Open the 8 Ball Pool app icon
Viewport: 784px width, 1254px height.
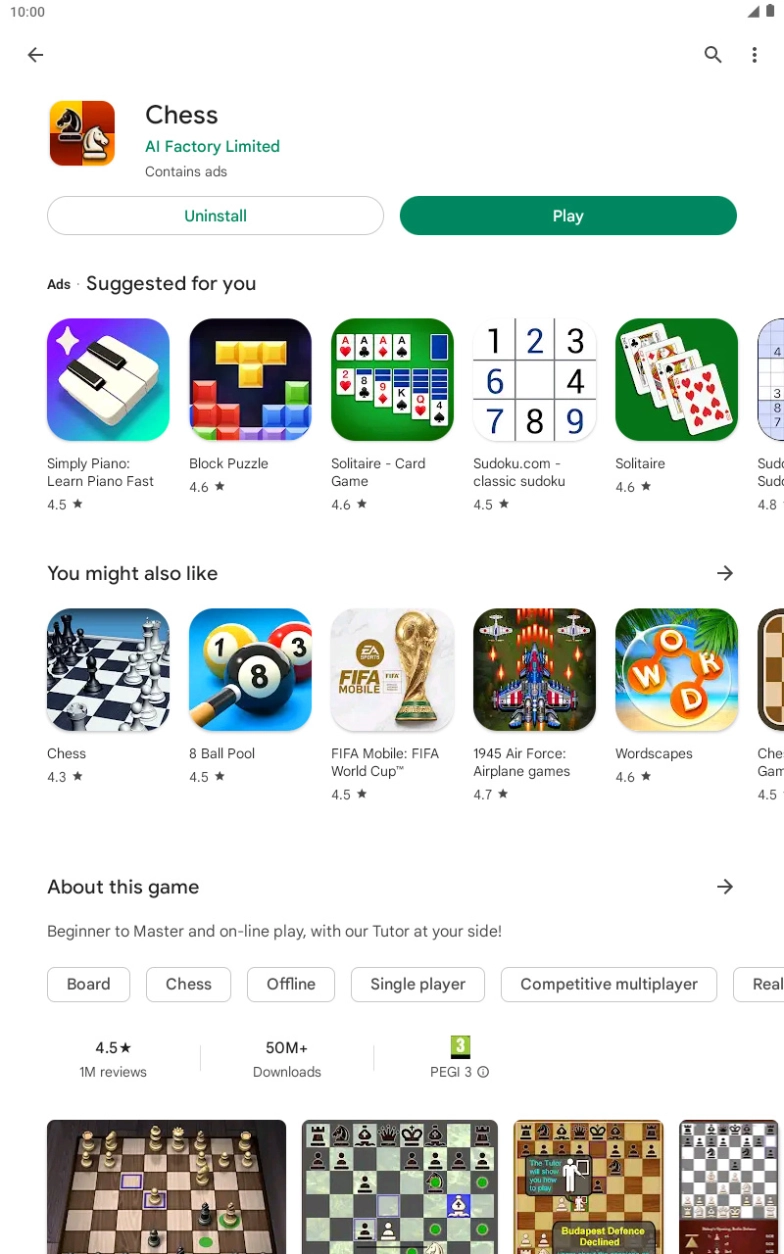click(x=250, y=670)
